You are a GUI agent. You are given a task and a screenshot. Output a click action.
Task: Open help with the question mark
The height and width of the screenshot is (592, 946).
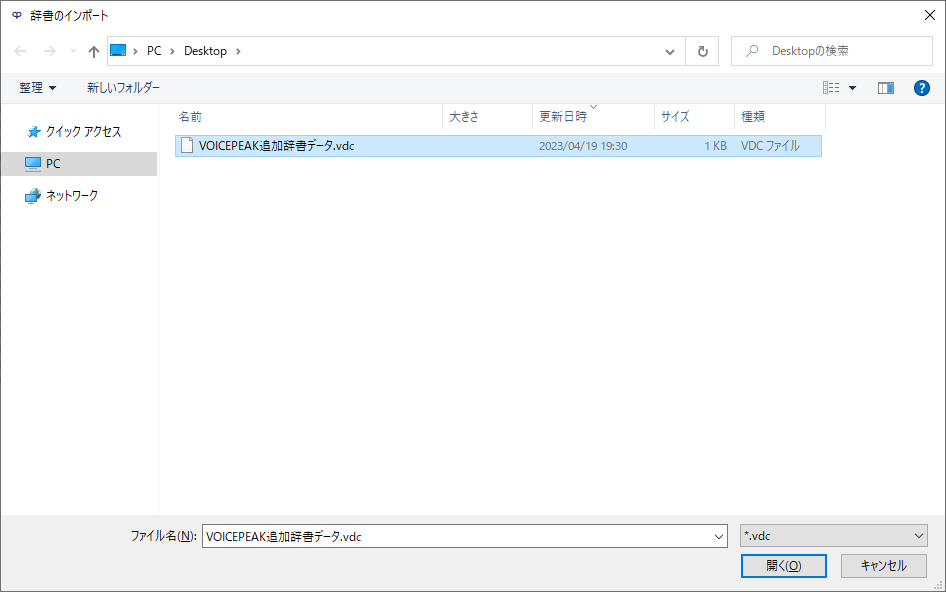pos(921,88)
